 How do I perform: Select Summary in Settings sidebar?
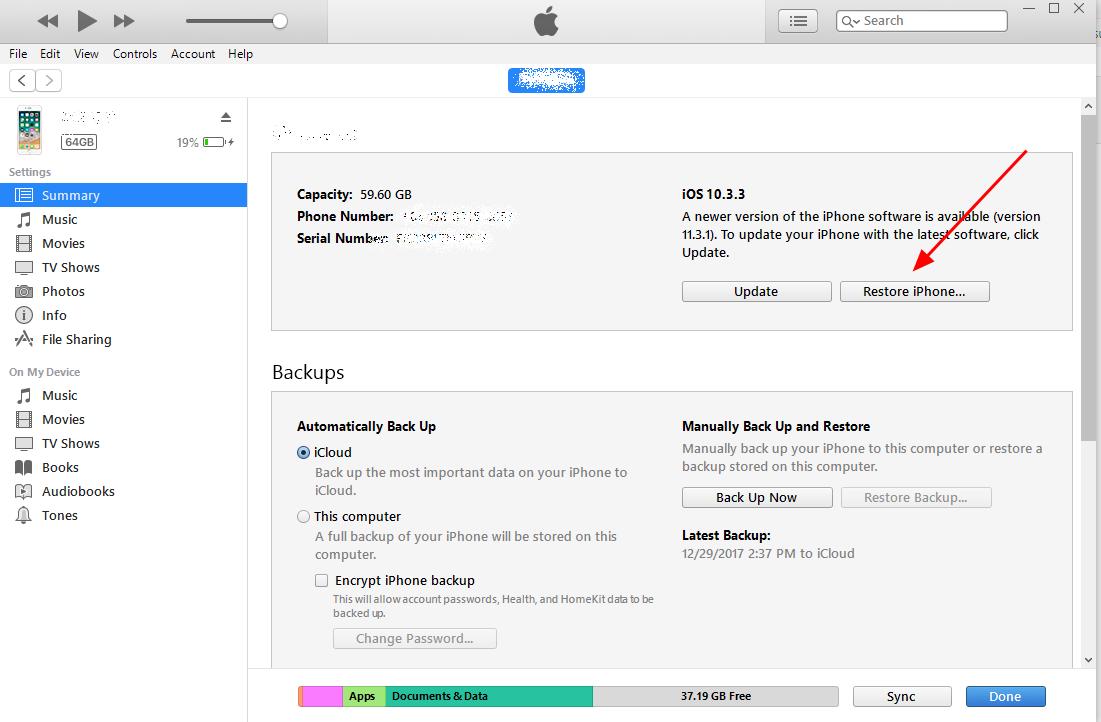124,195
